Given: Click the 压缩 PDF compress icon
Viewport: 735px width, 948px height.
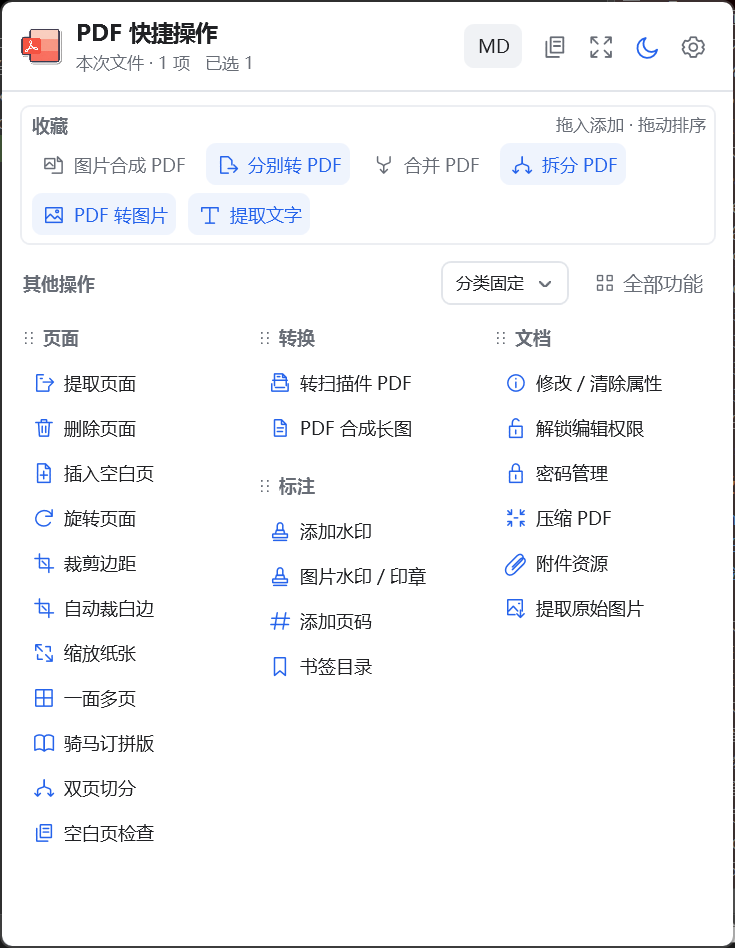Looking at the screenshot, I should coord(516,518).
